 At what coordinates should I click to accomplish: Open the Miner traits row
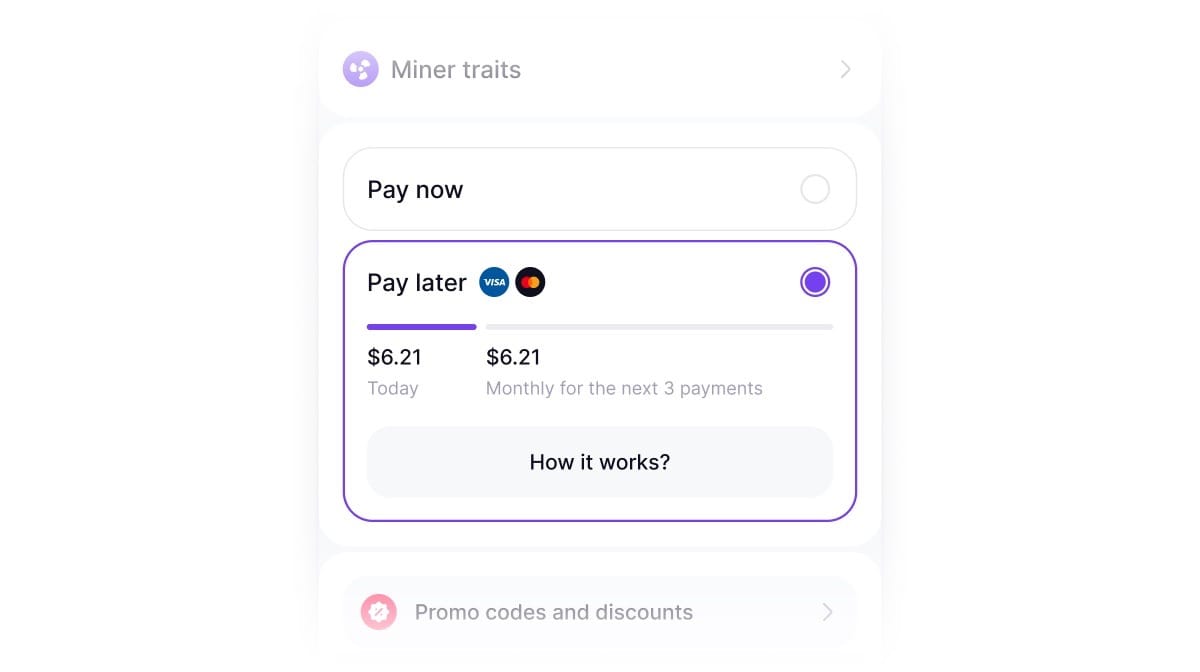tap(600, 69)
